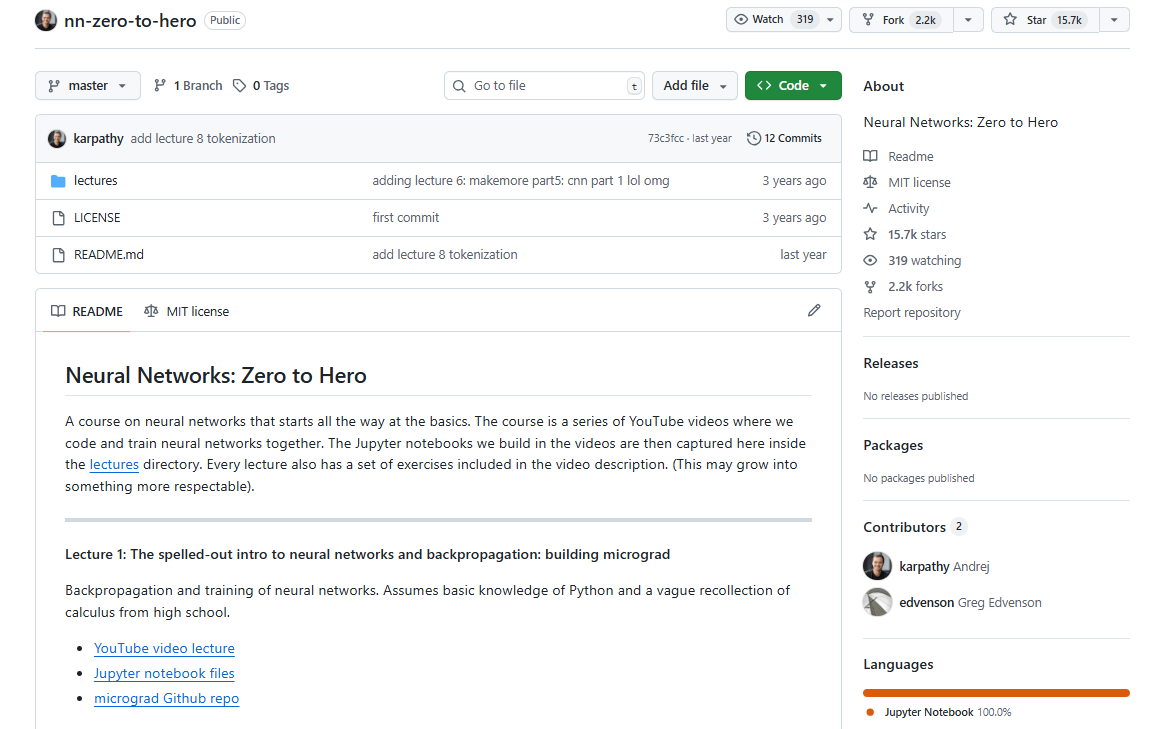1156x729 pixels.
Task: Click the edvenson contributor avatar
Action: click(877, 602)
